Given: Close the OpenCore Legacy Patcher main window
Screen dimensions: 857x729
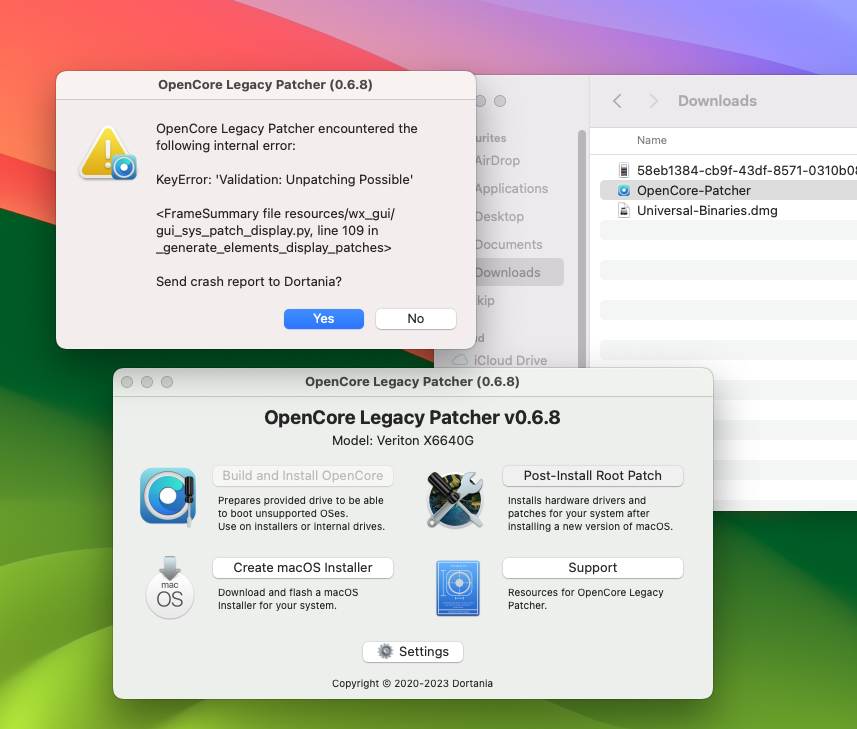Looking at the screenshot, I should (x=127, y=382).
